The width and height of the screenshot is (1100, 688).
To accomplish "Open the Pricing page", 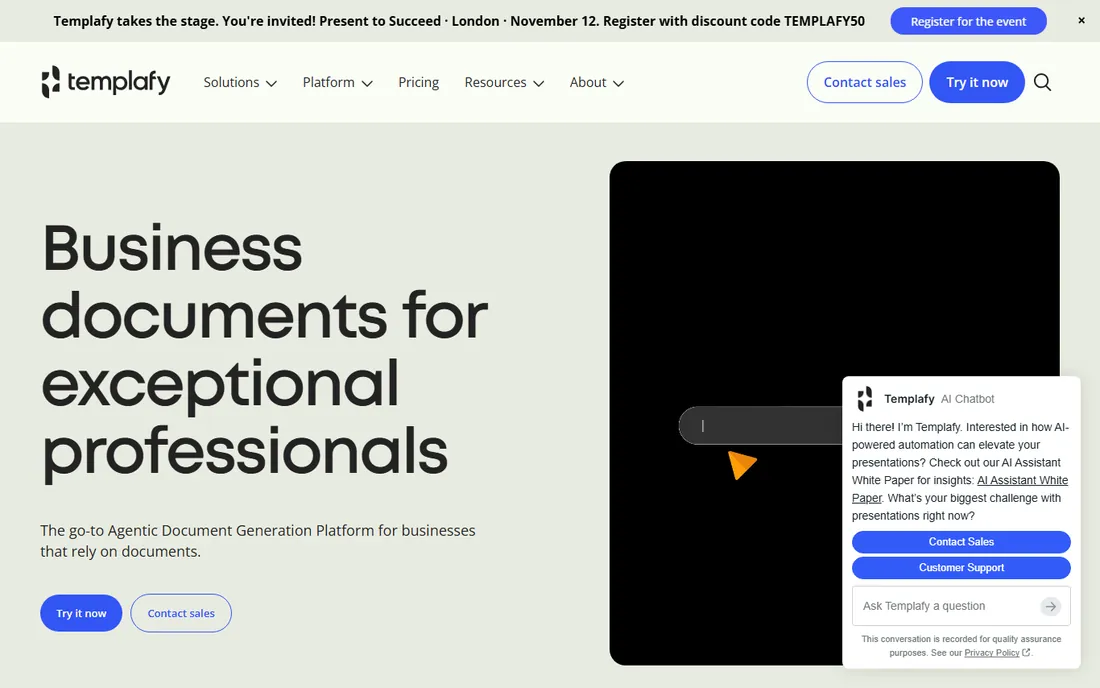I will click(x=418, y=82).
